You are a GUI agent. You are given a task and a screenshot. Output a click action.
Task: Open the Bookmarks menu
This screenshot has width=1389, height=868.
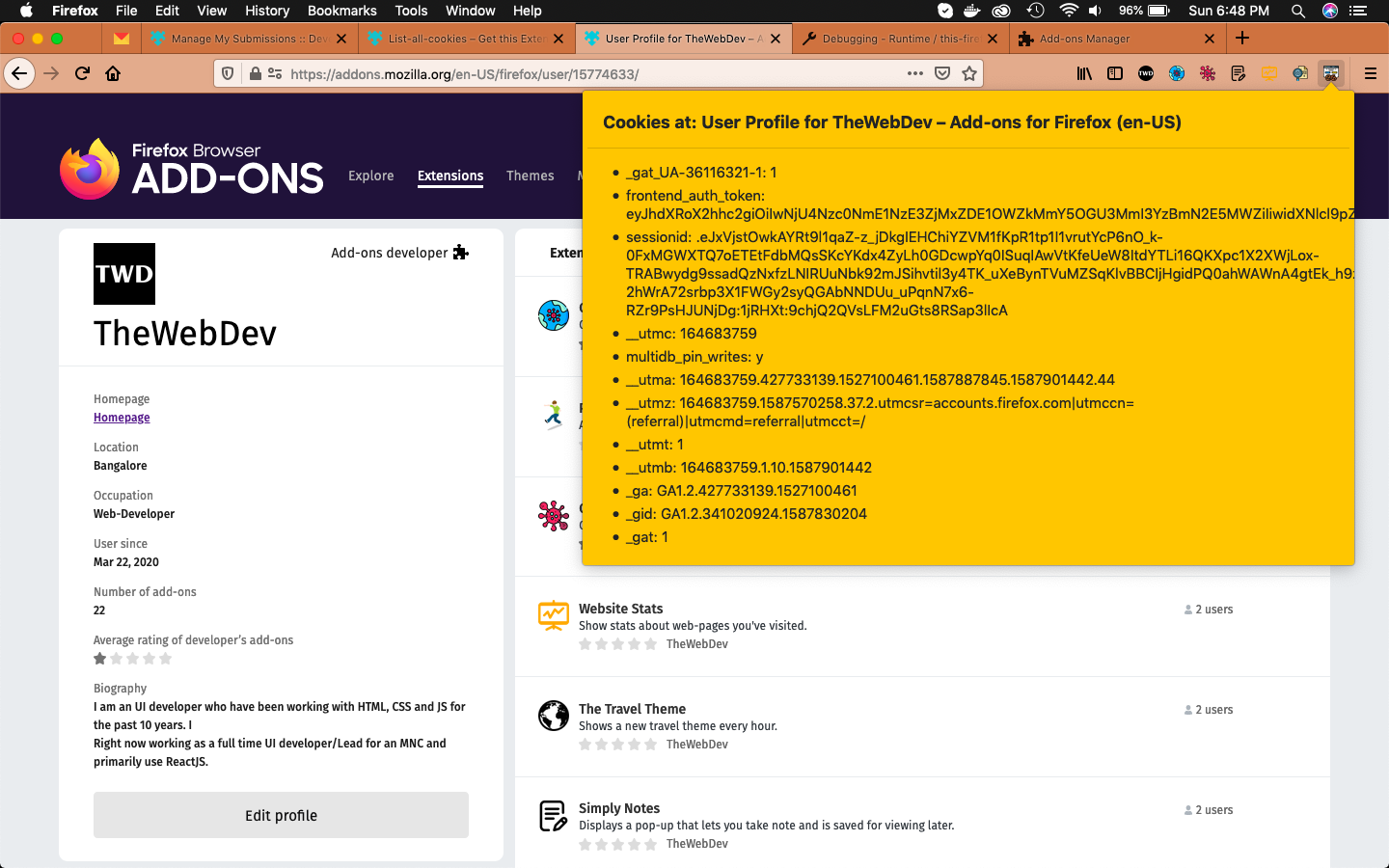(x=341, y=11)
